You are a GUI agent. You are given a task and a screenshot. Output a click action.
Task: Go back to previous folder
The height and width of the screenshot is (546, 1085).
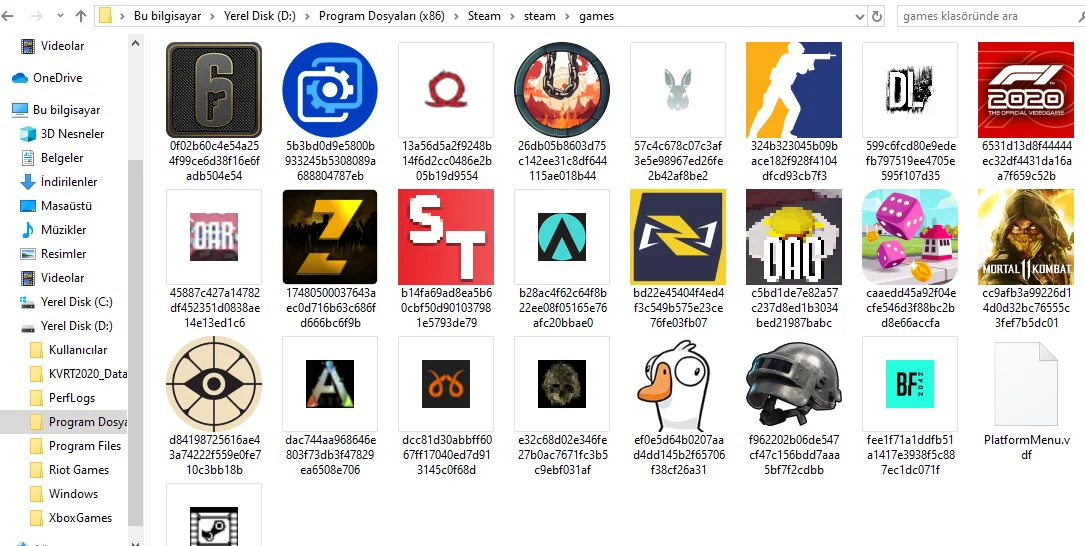(x=8, y=16)
